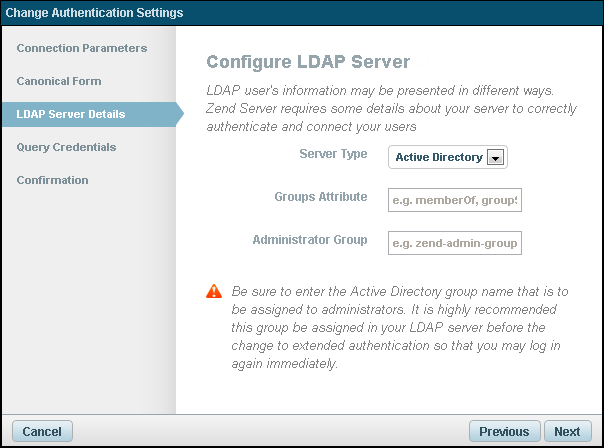Select the Canonical Form step
This screenshot has height=448, width=604.
pyautogui.click(x=59, y=81)
